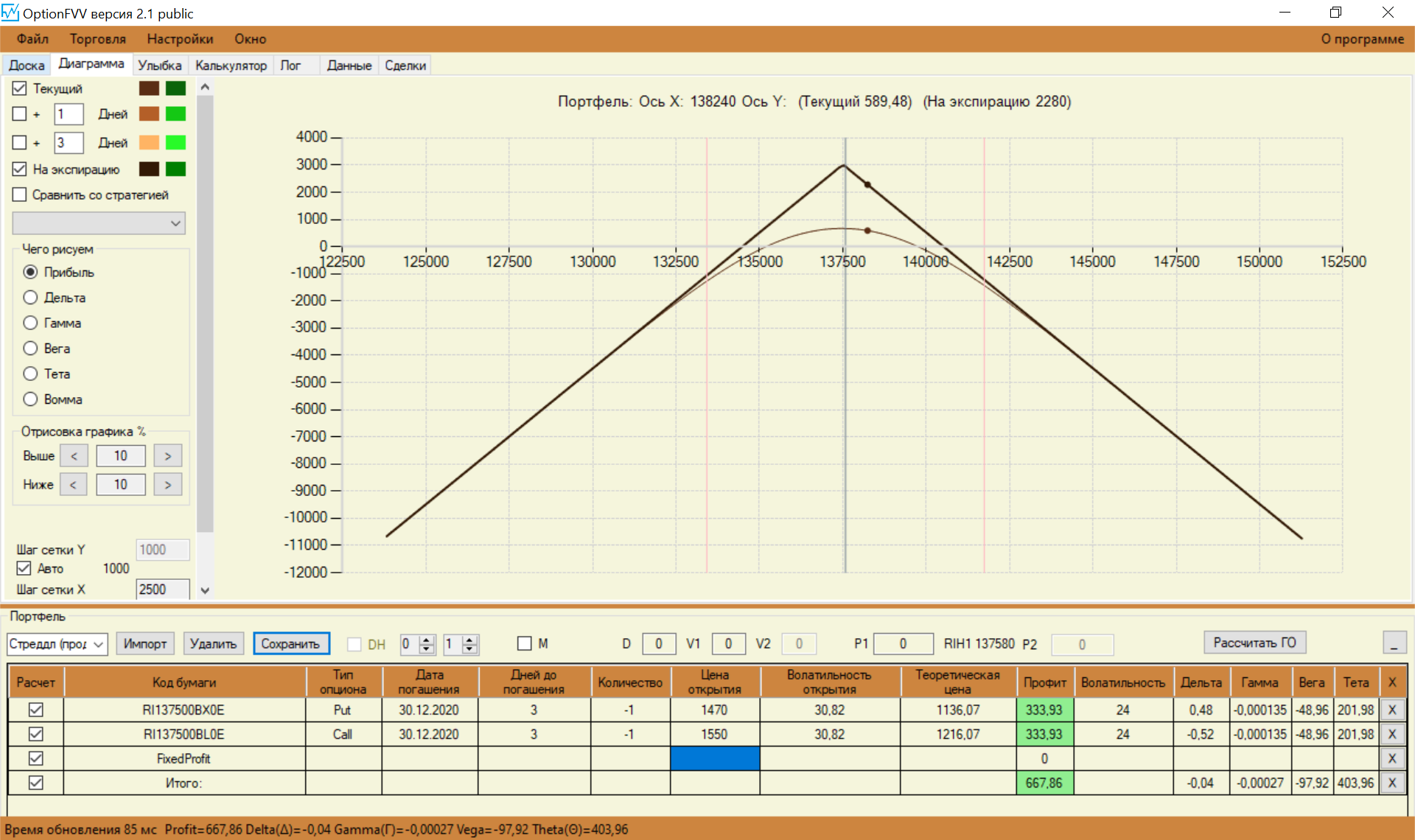Viewport: 1415px width, 840px height.
Task: Enable Сравнить со стратегией checkbox
Action: (x=20, y=195)
